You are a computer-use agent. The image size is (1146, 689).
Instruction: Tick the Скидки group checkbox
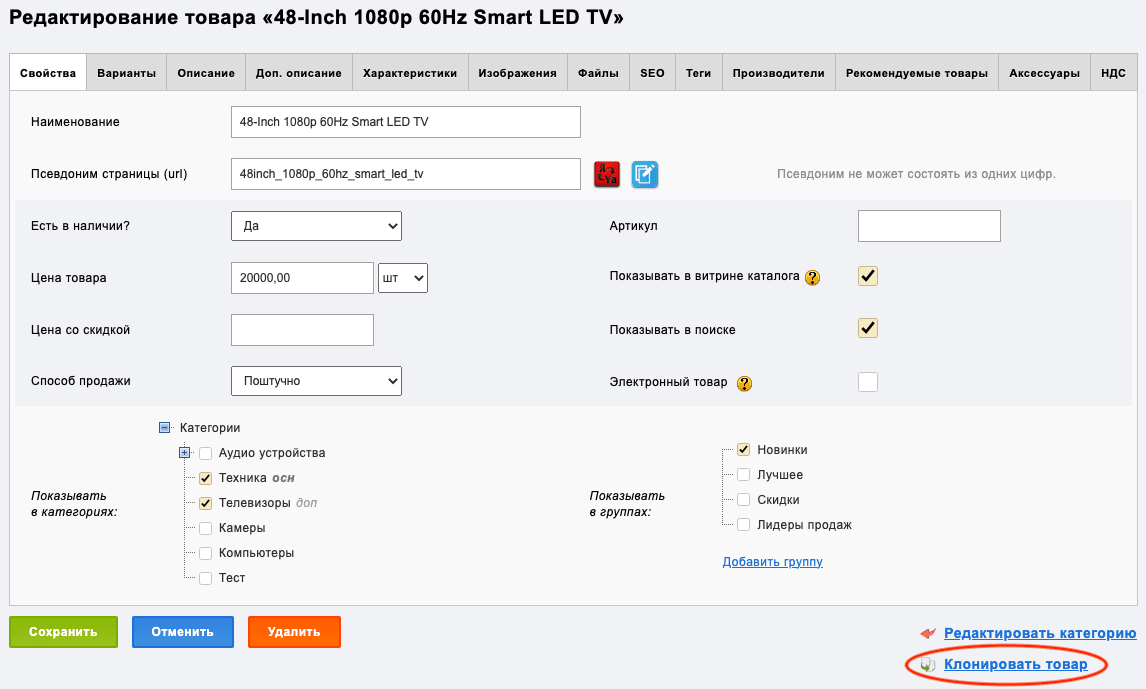(x=743, y=500)
